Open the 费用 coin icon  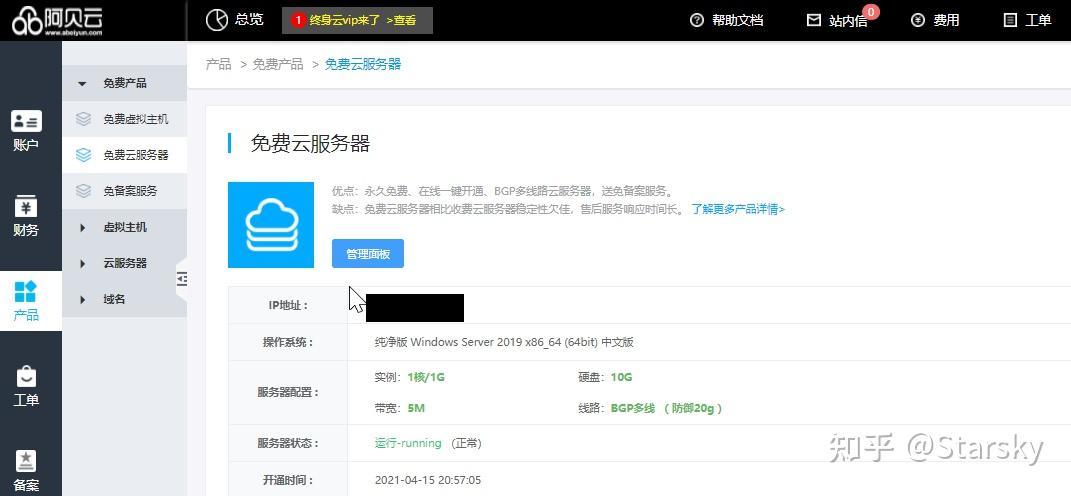click(918, 20)
